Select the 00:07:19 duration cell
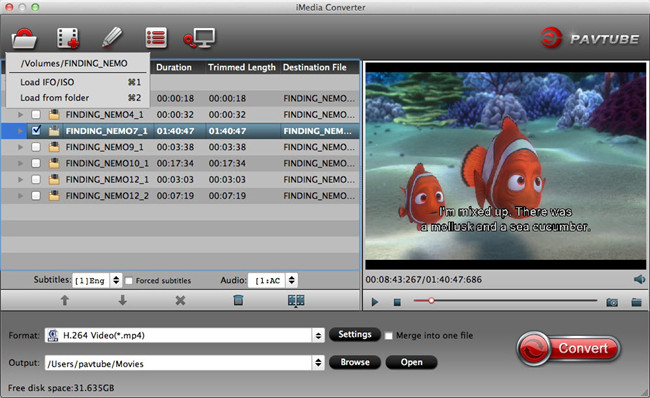The image size is (650, 398). [175, 196]
